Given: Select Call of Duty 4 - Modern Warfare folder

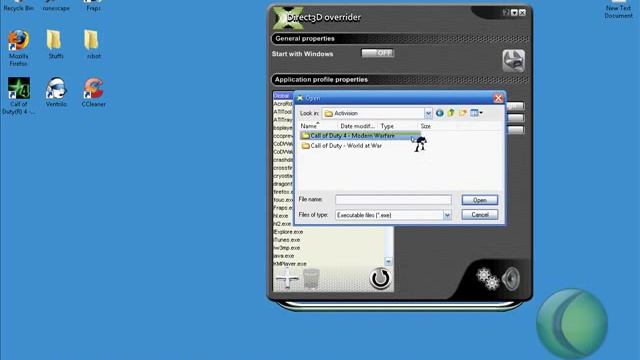Looking at the screenshot, I should tap(360, 136).
